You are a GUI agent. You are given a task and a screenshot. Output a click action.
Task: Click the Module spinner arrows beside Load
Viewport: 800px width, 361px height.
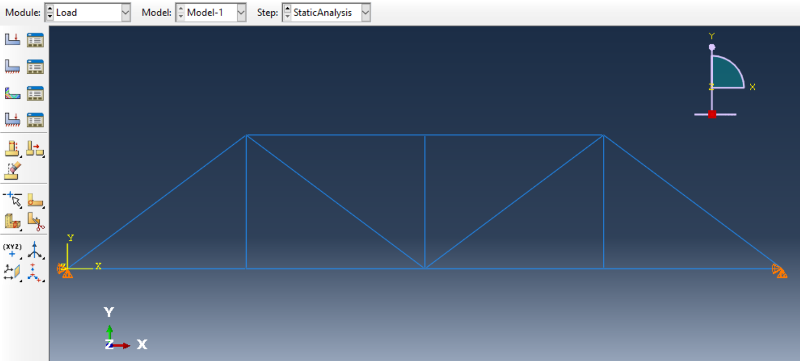(49, 13)
